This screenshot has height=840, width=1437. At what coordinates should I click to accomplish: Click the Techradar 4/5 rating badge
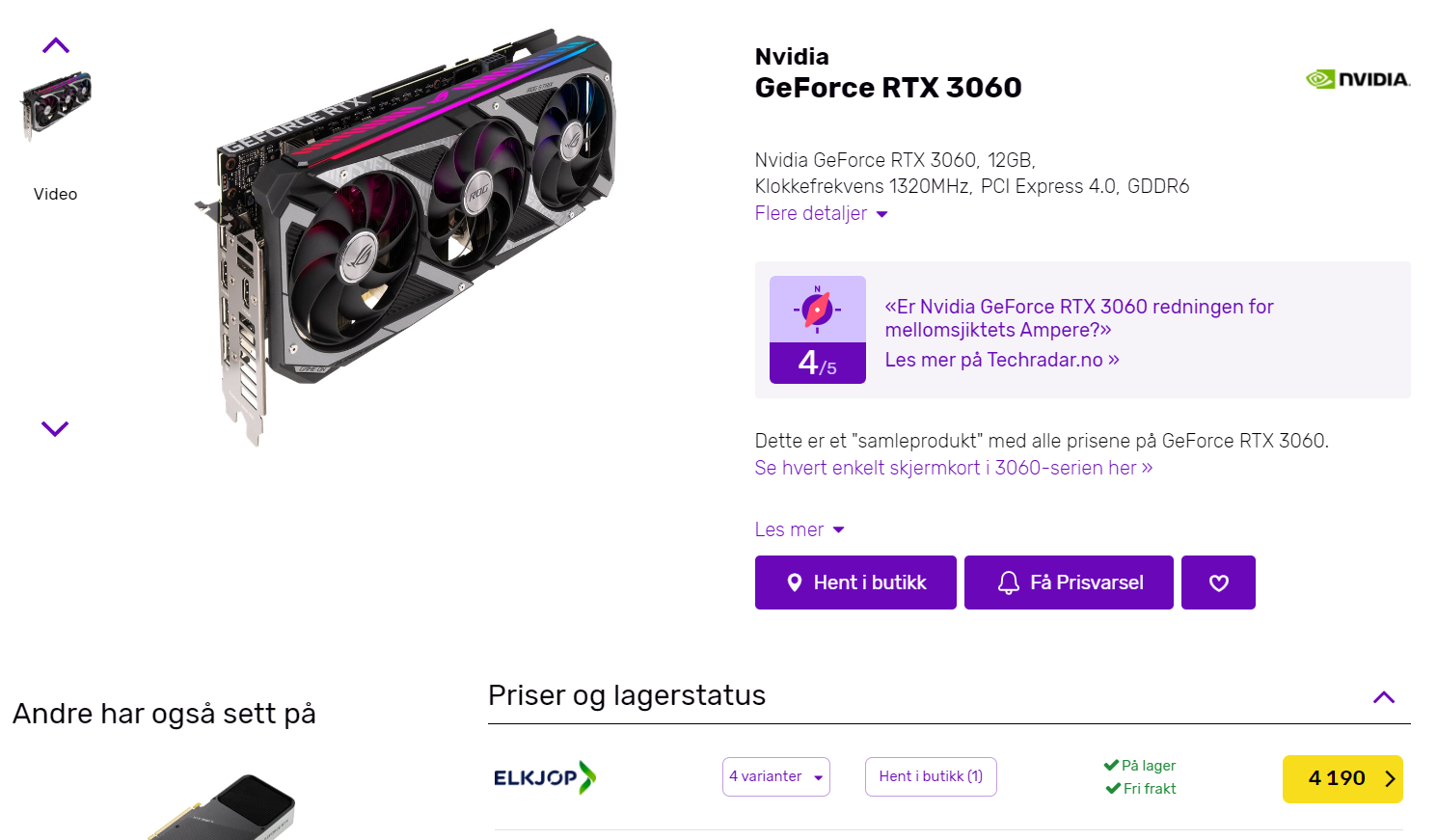817,330
